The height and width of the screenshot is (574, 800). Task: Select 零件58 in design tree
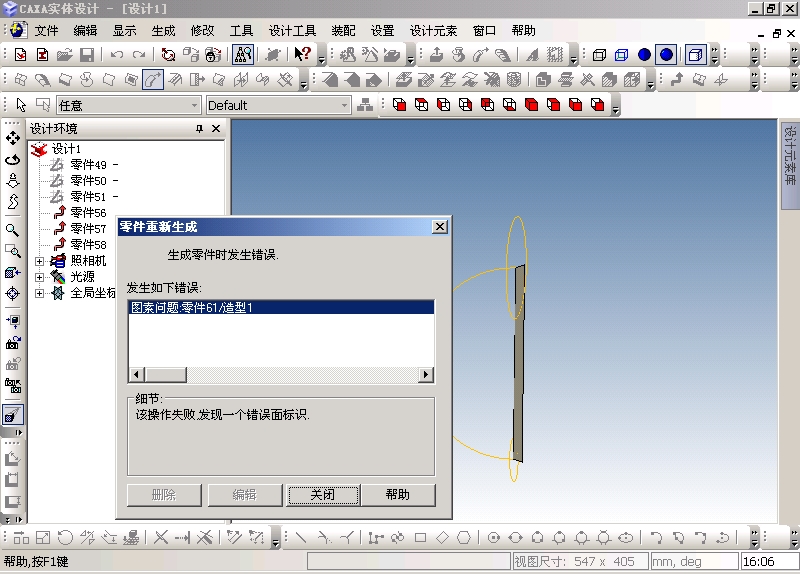coord(88,244)
